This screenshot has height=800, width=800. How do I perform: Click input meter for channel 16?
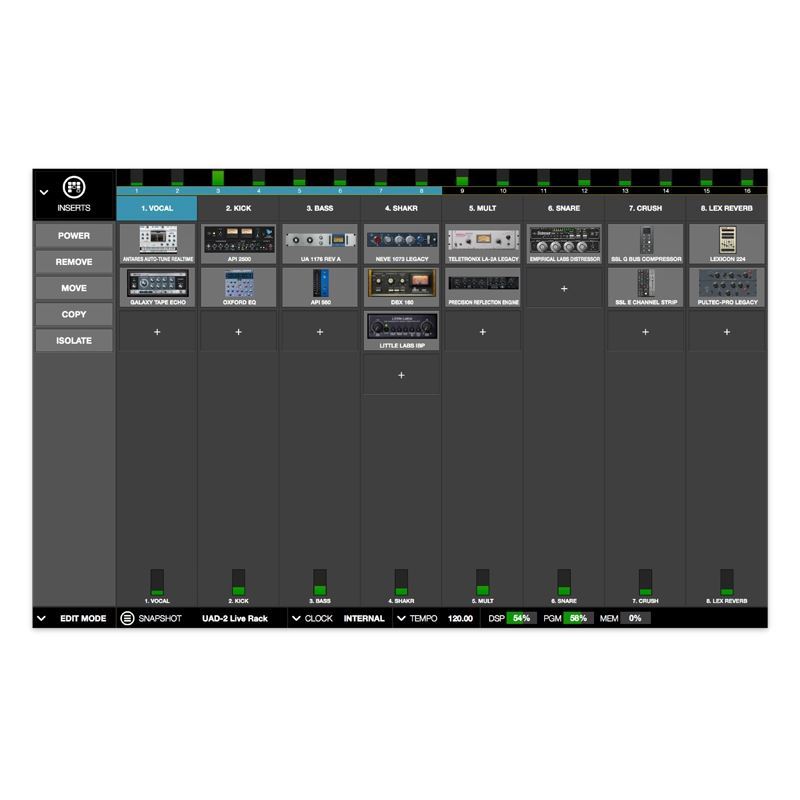(747, 178)
